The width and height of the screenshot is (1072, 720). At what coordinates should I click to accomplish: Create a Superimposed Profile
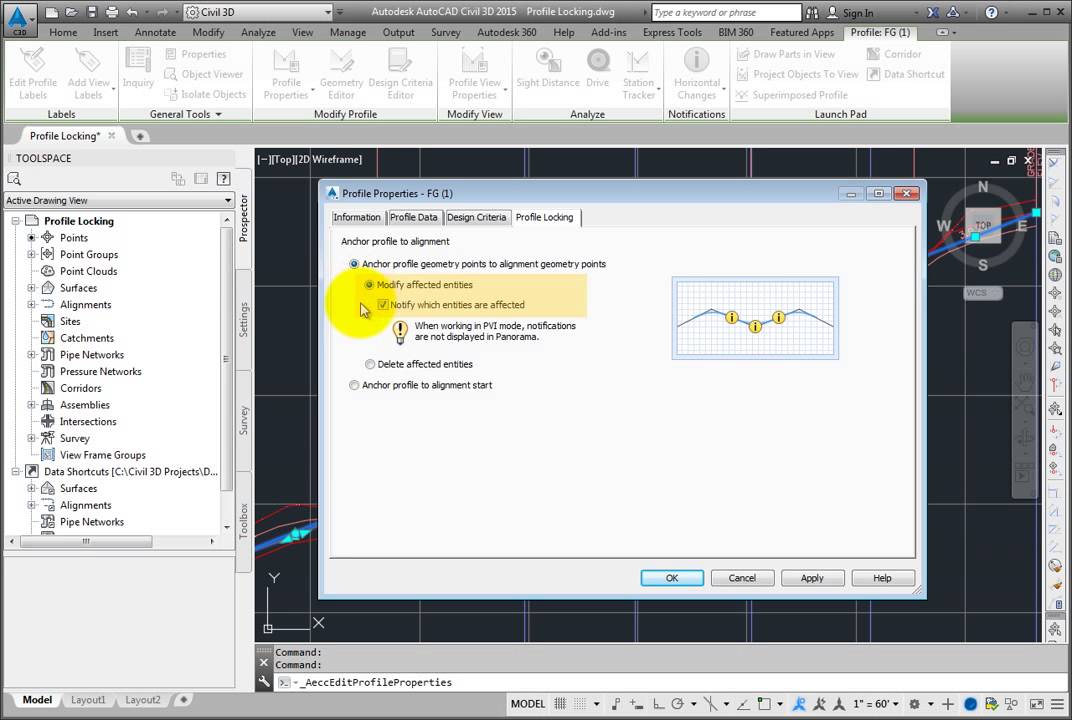tap(792, 95)
